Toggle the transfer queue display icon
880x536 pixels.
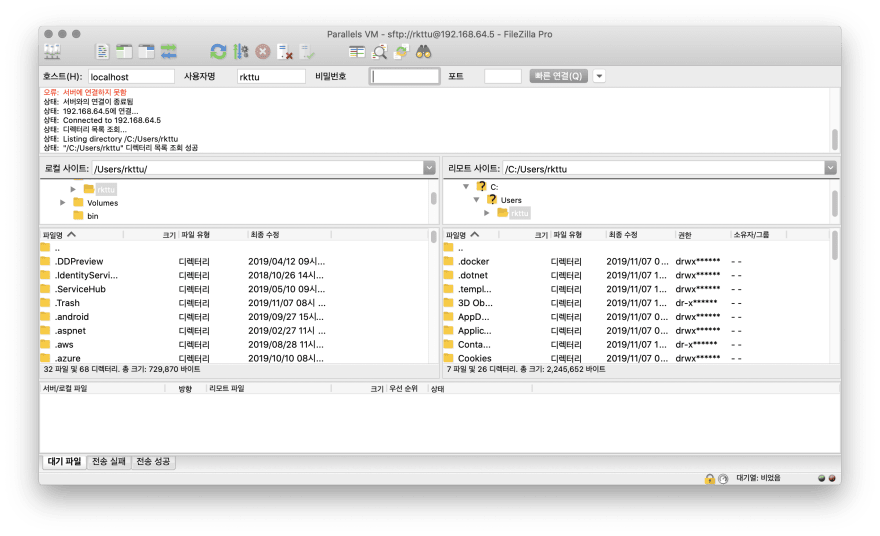[168, 52]
